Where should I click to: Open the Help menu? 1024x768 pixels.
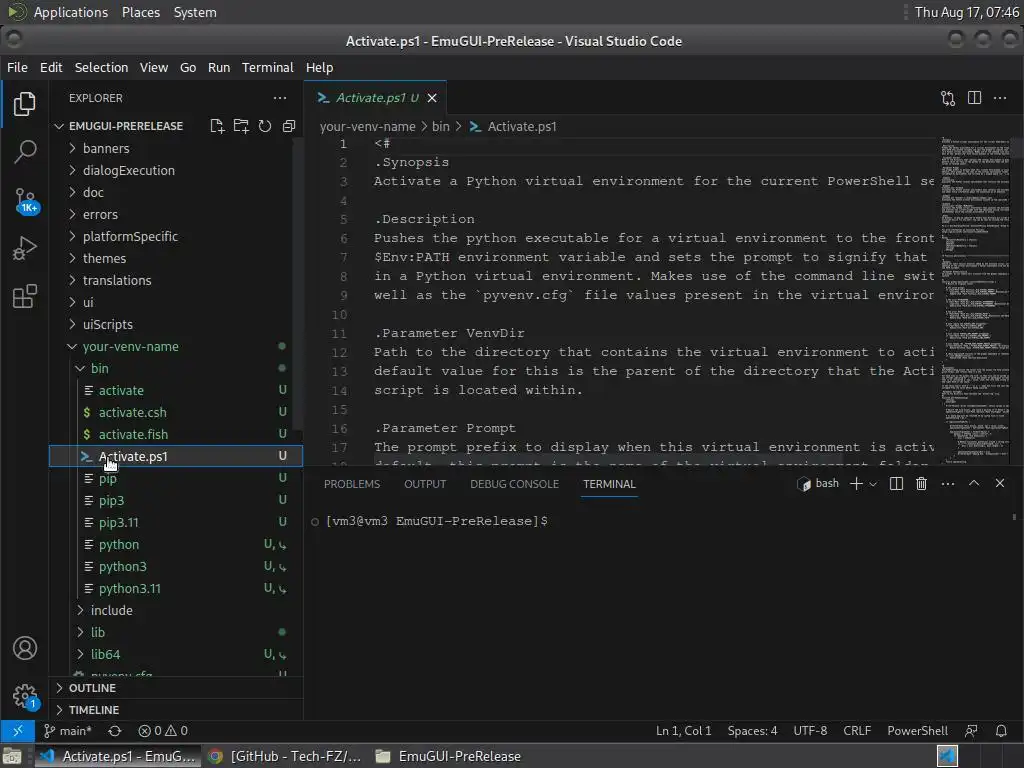point(319,67)
